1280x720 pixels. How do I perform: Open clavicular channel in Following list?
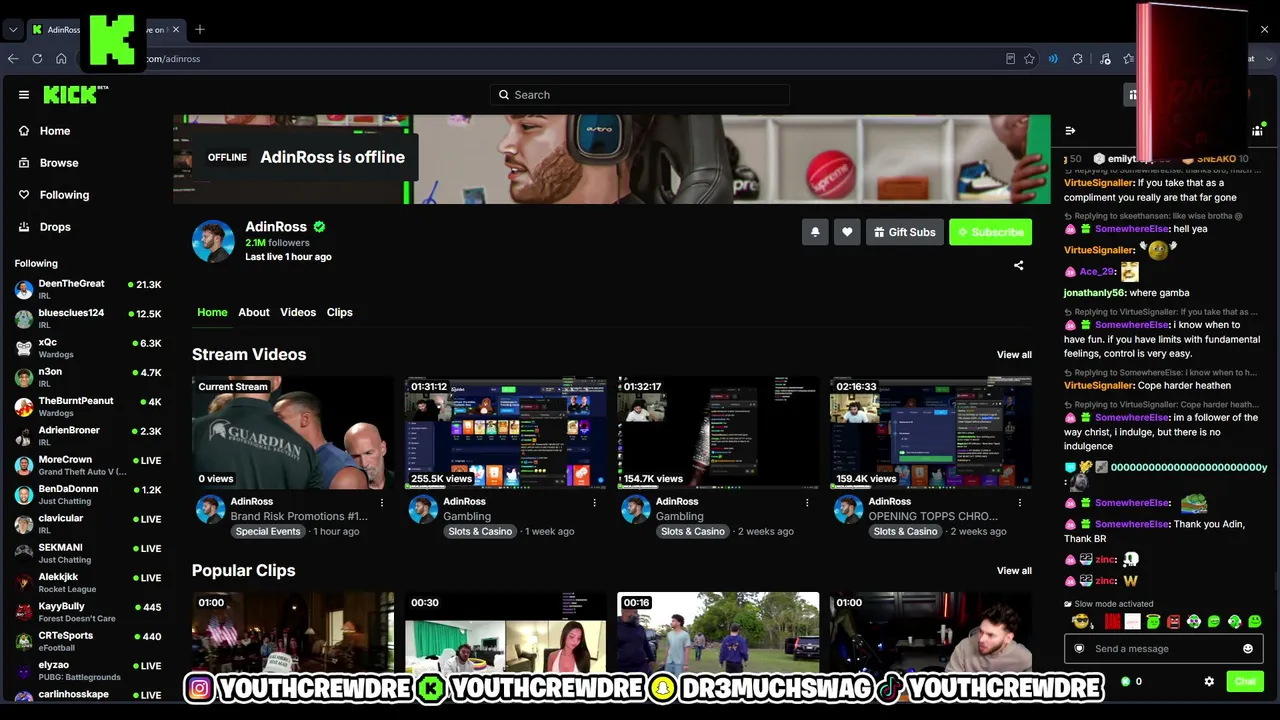click(x=88, y=524)
